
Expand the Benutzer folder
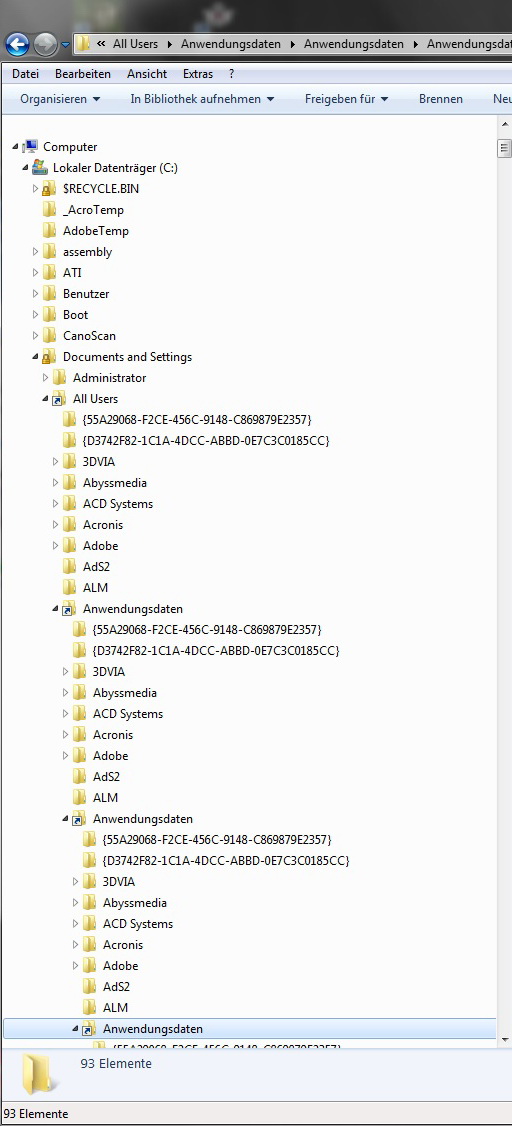(x=35, y=294)
